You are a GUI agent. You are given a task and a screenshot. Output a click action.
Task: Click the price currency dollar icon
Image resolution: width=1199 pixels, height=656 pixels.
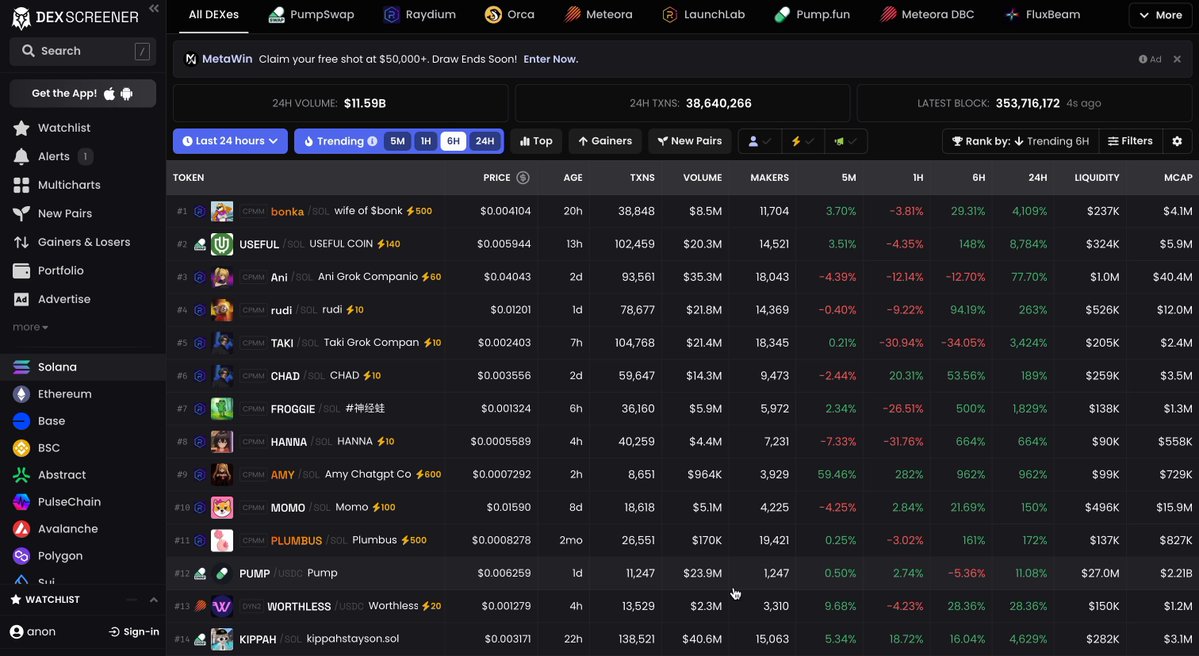[x=523, y=177]
